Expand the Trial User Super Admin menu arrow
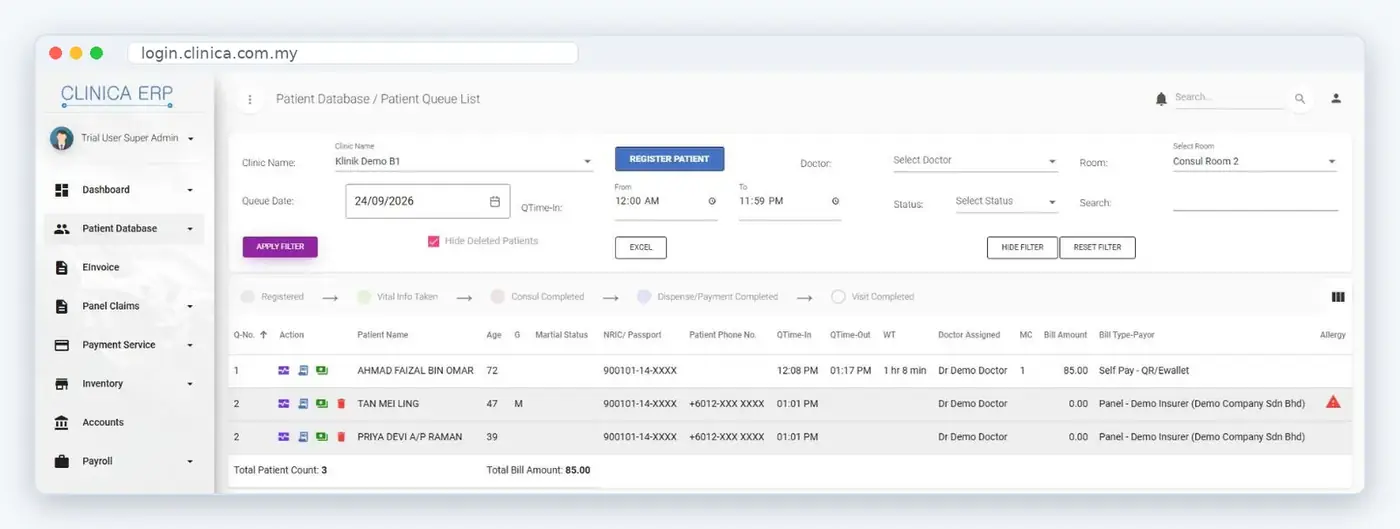Image resolution: width=1400 pixels, height=529 pixels. 190,139
